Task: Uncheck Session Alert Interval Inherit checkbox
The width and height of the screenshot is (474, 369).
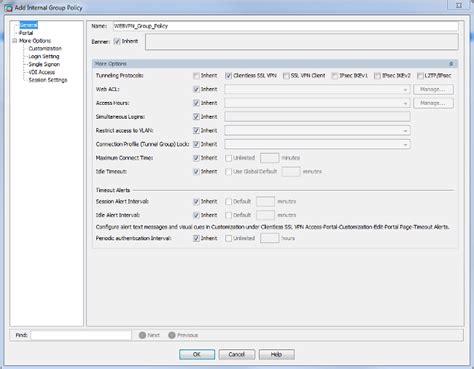Action: point(196,202)
